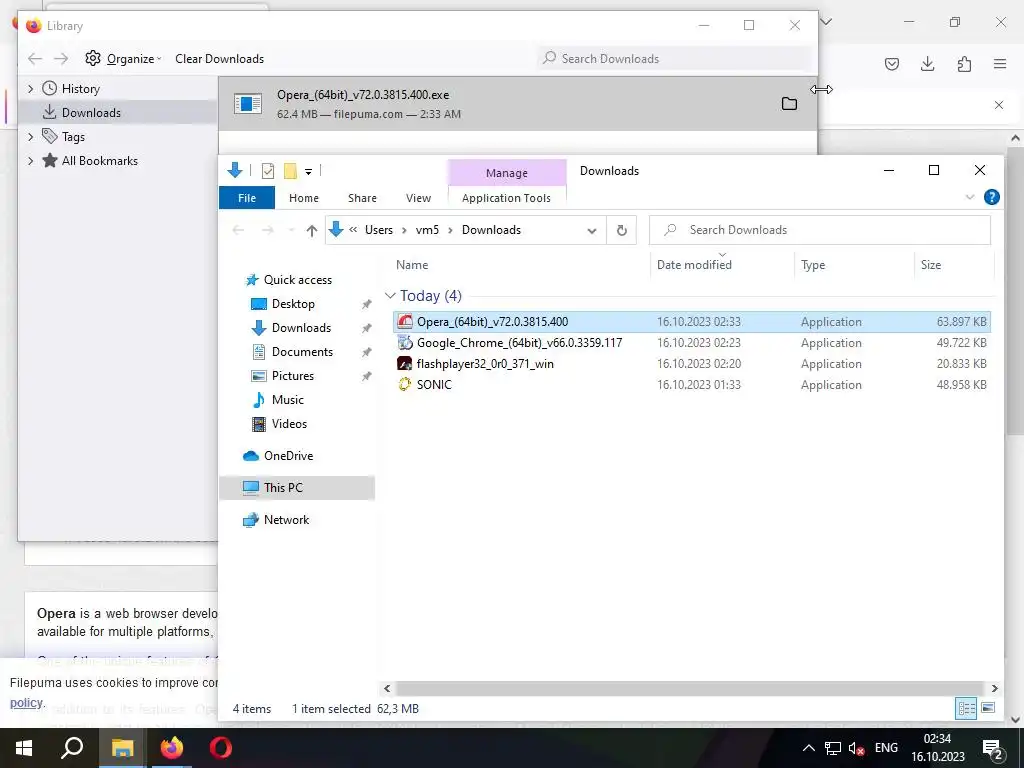
Task: Click Users in the address breadcrumb
Action: tap(379, 230)
